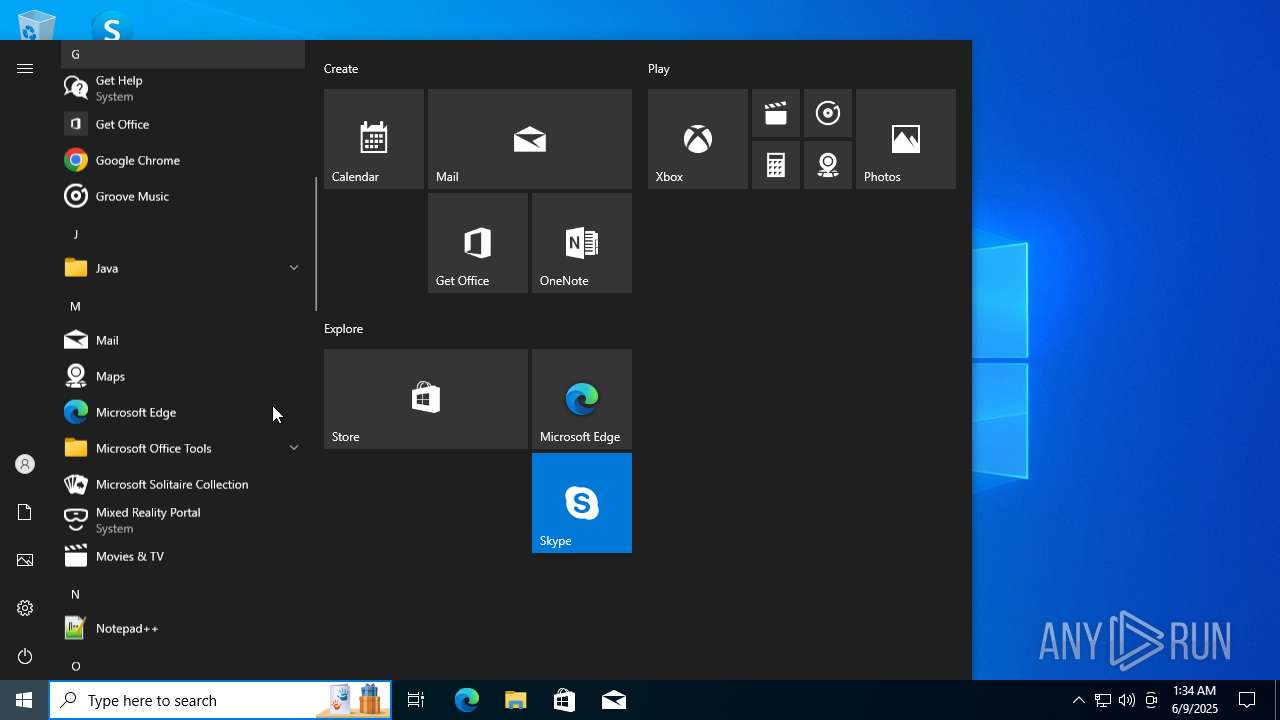The image size is (1280, 720).
Task: Launch Microsoft Edge from the app list
Action: 183,412
